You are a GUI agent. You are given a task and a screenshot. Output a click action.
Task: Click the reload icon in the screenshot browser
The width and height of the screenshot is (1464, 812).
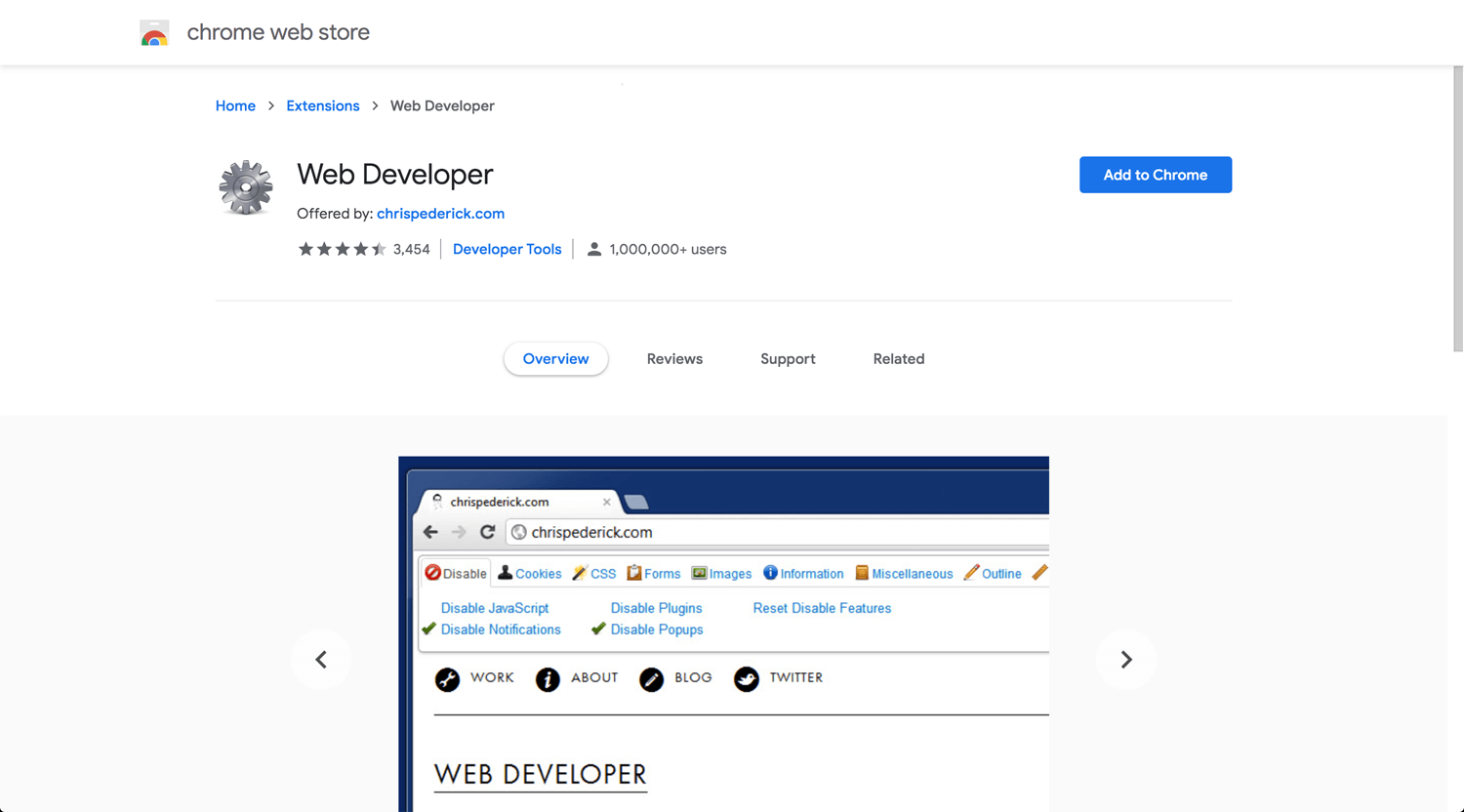tap(487, 532)
